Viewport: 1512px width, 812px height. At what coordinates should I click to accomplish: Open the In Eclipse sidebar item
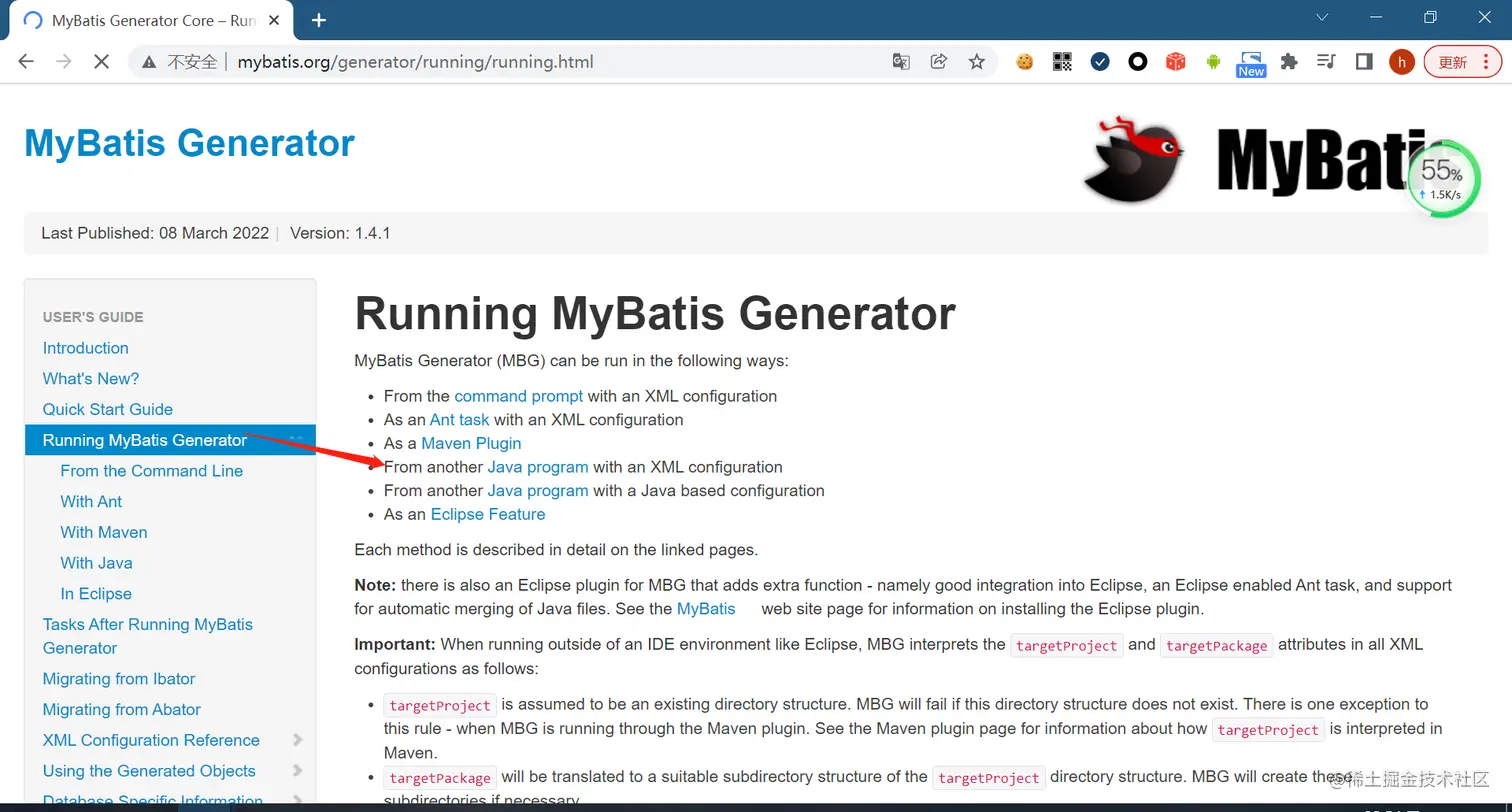click(x=96, y=594)
